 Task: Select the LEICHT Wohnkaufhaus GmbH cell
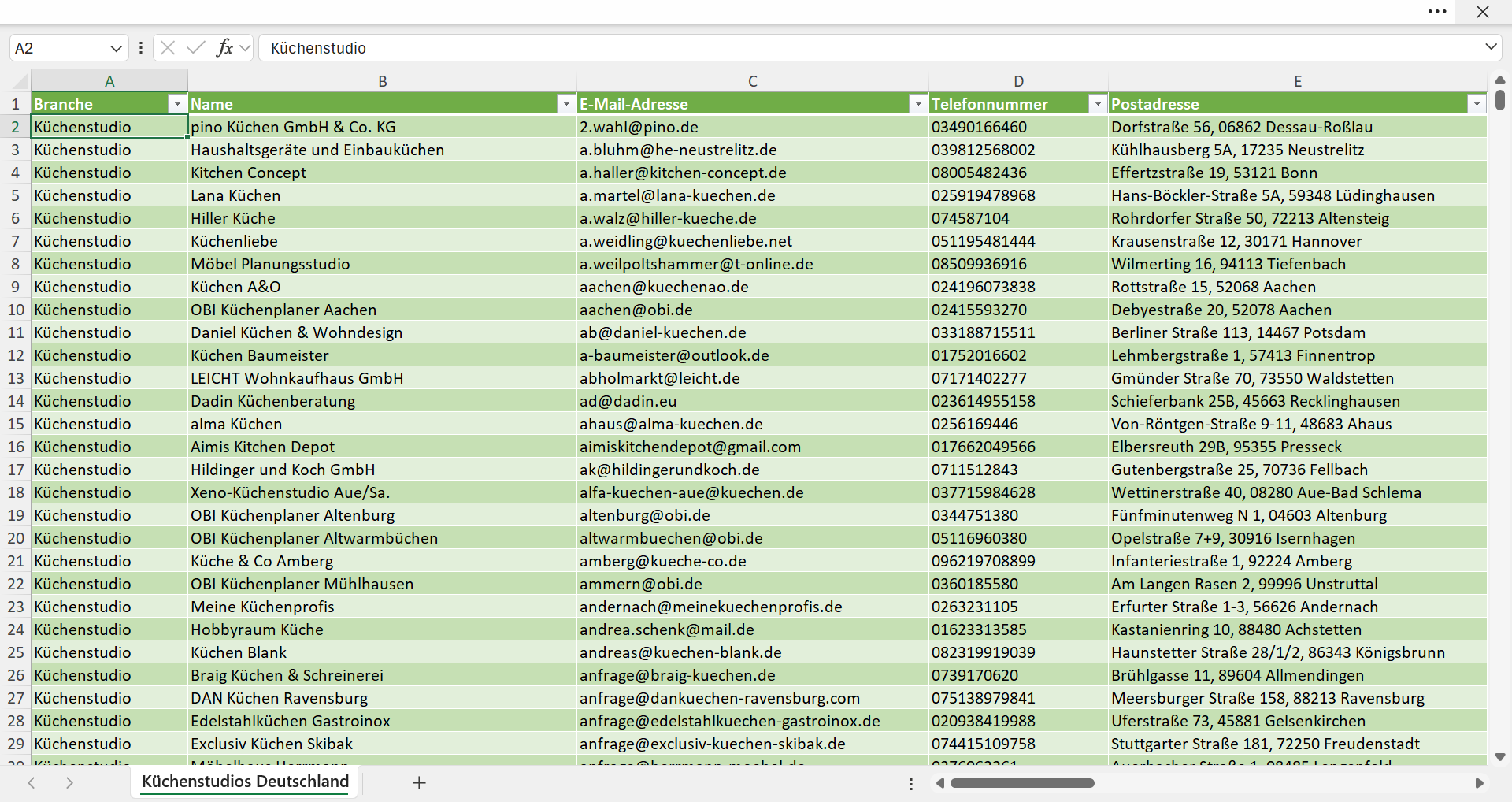click(382, 378)
